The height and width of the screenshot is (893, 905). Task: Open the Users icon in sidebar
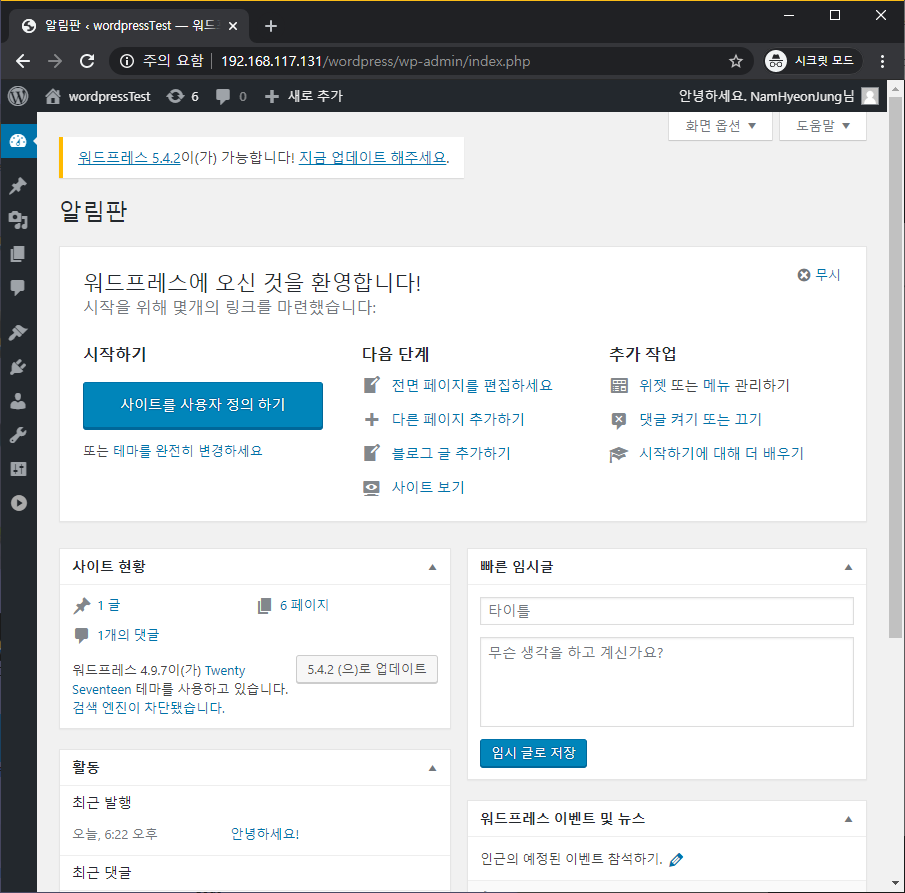[18, 401]
